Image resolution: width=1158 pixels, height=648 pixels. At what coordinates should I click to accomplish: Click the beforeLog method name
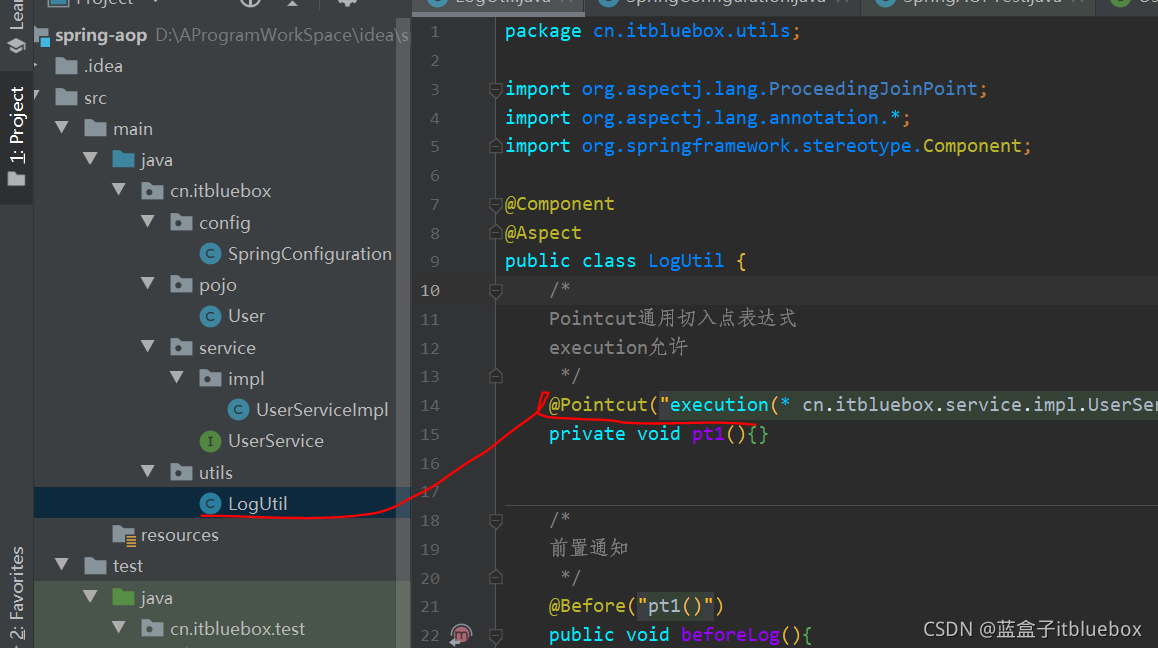(730, 635)
